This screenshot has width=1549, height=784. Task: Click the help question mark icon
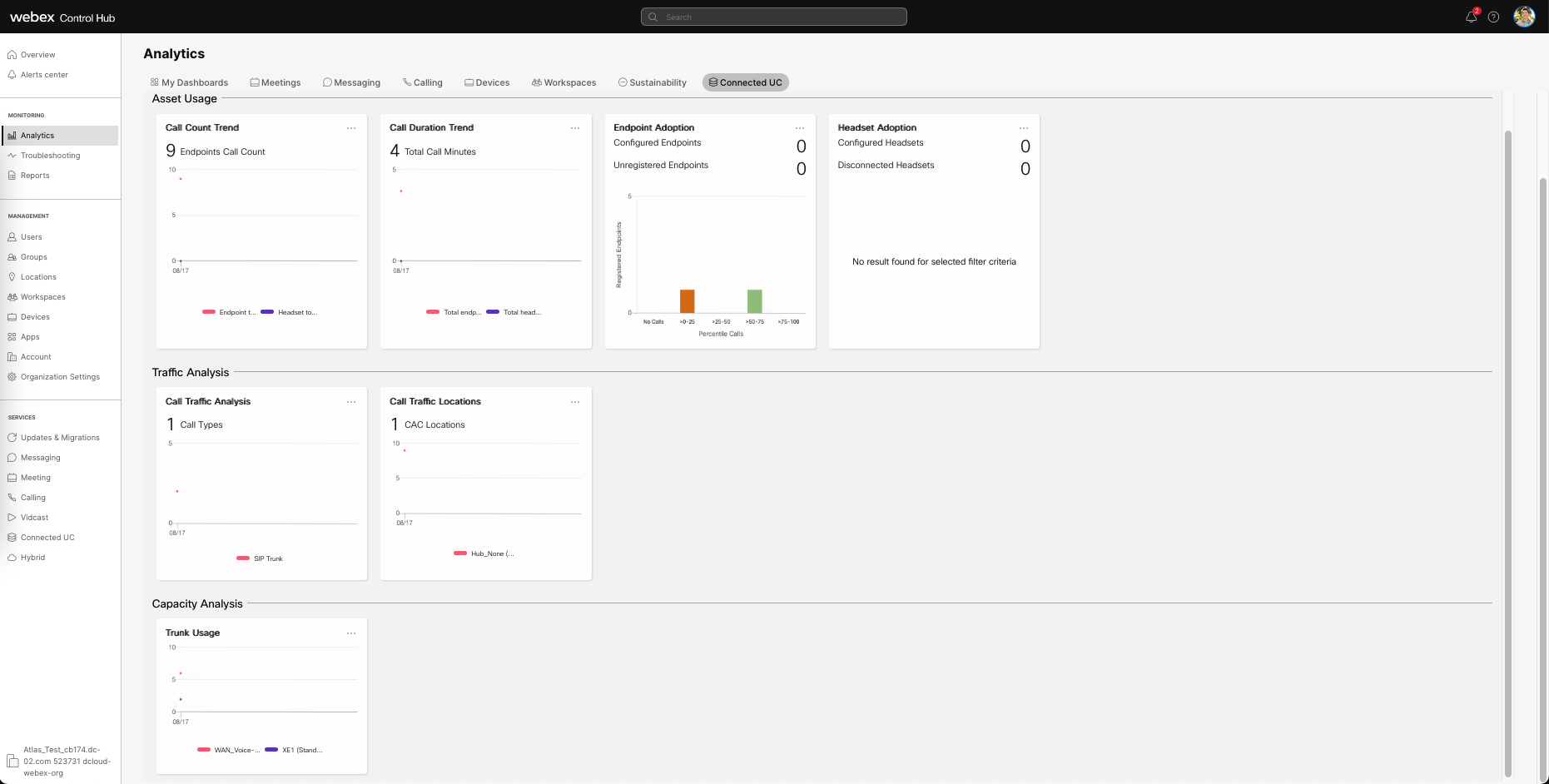click(1493, 17)
